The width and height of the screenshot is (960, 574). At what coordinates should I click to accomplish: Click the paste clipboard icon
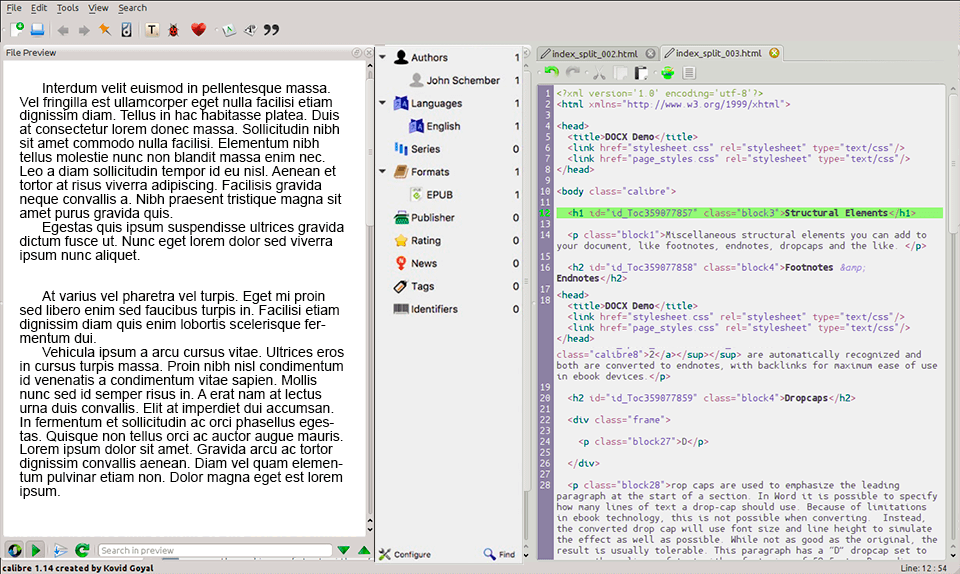(641, 73)
